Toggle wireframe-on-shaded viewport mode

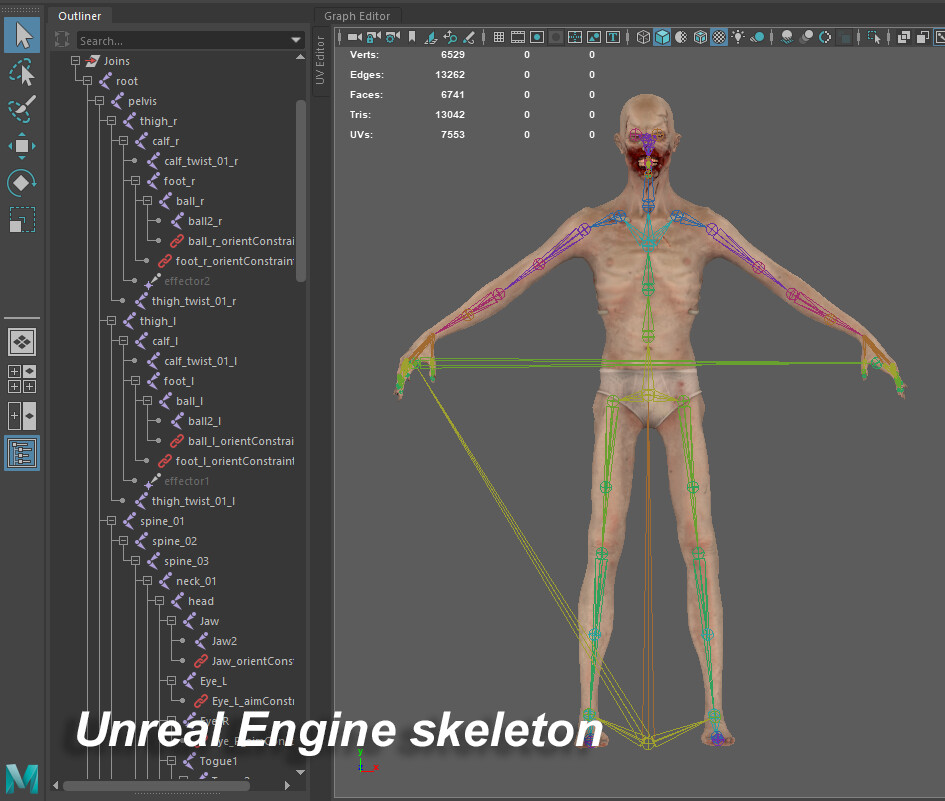pos(702,37)
